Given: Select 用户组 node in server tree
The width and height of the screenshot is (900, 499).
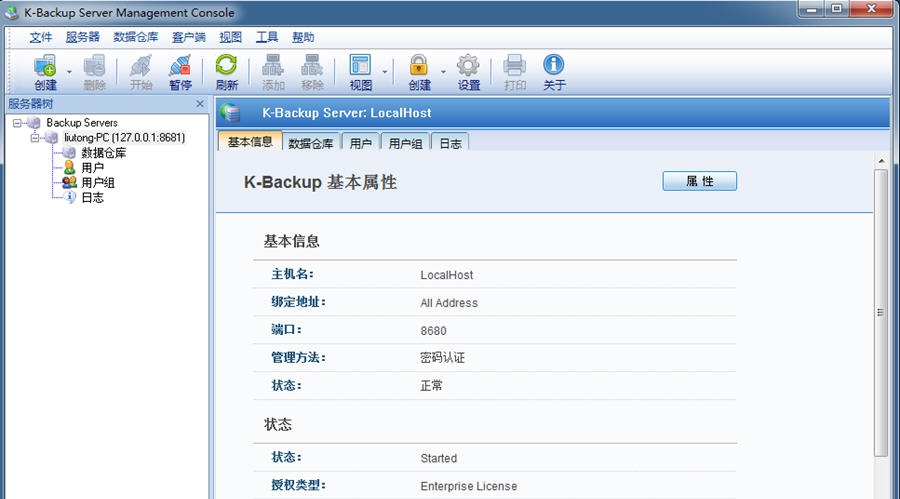Looking at the screenshot, I should click(98, 183).
